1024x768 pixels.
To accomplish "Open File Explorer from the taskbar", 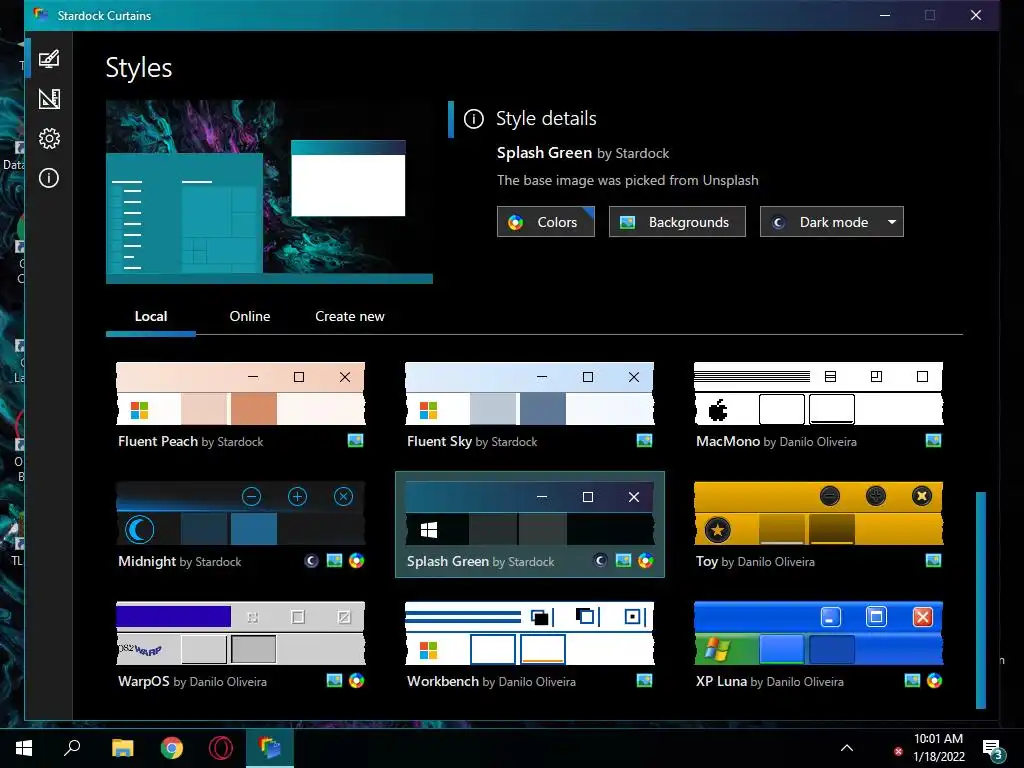I will coord(122,748).
